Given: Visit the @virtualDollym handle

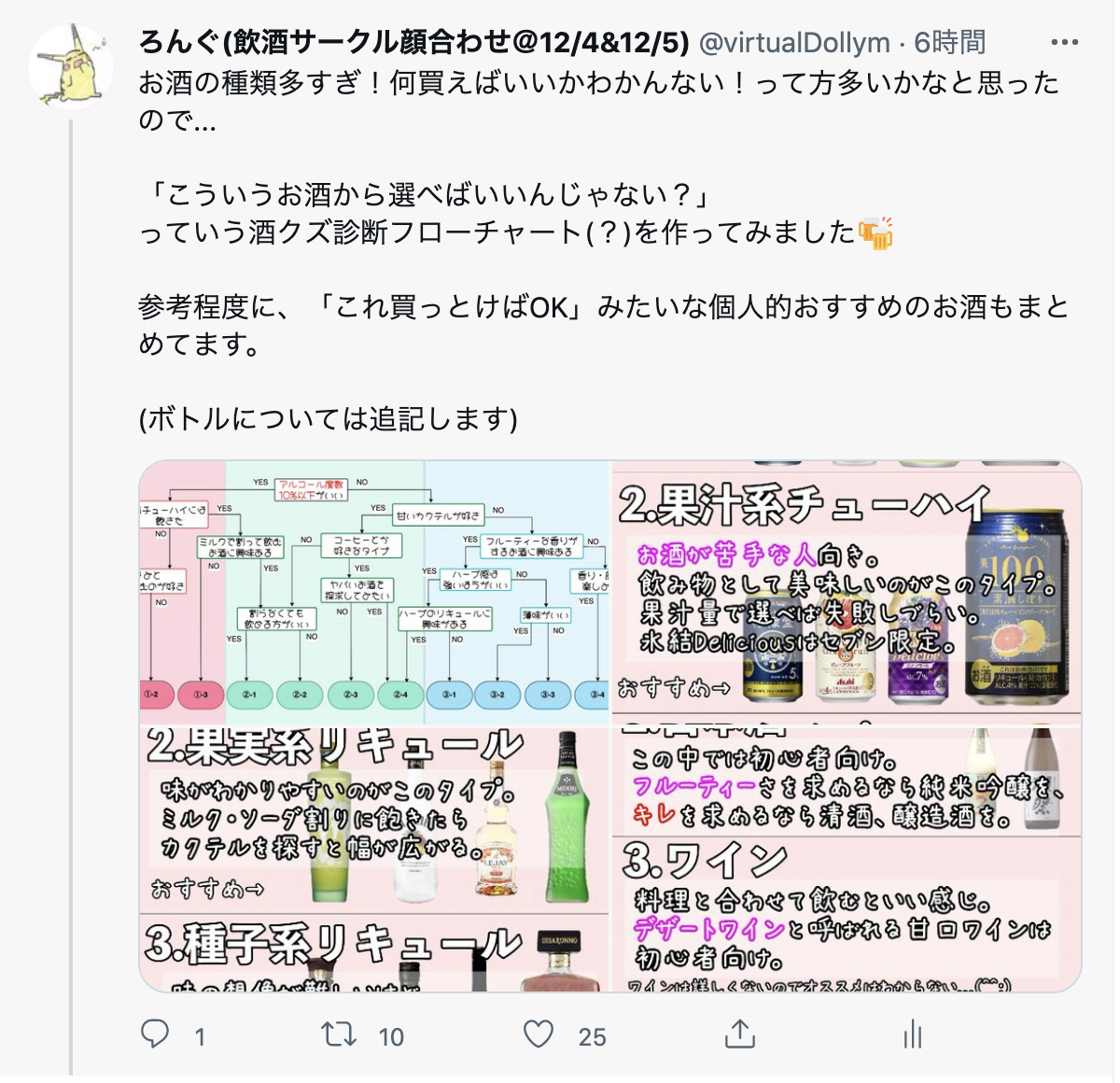Looking at the screenshot, I should click(x=794, y=42).
